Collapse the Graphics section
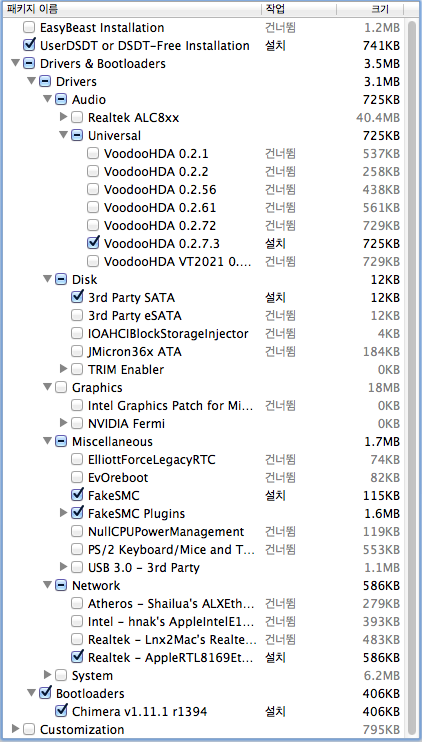422x742 pixels. (48, 387)
